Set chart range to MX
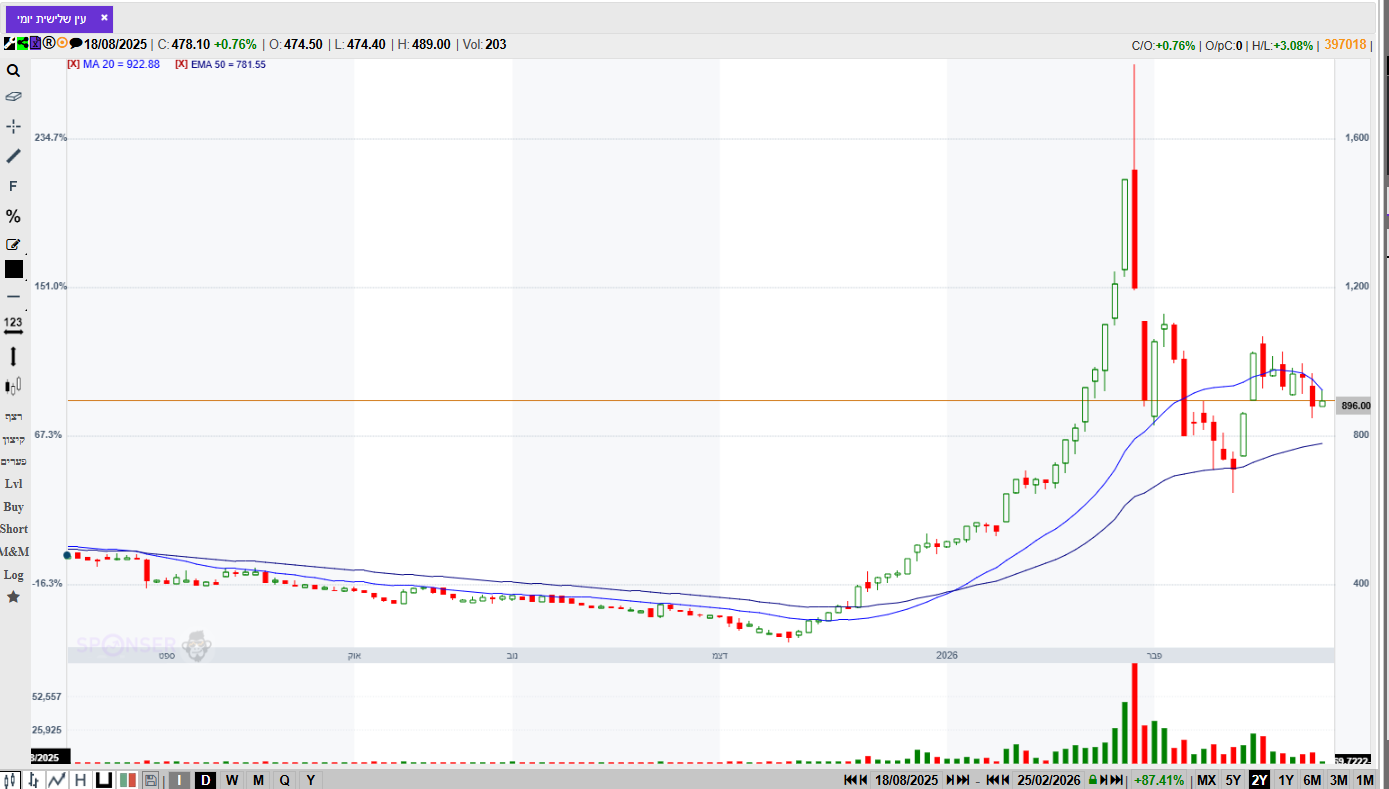This screenshot has height=789, width=1389. (x=1207, y=780)
